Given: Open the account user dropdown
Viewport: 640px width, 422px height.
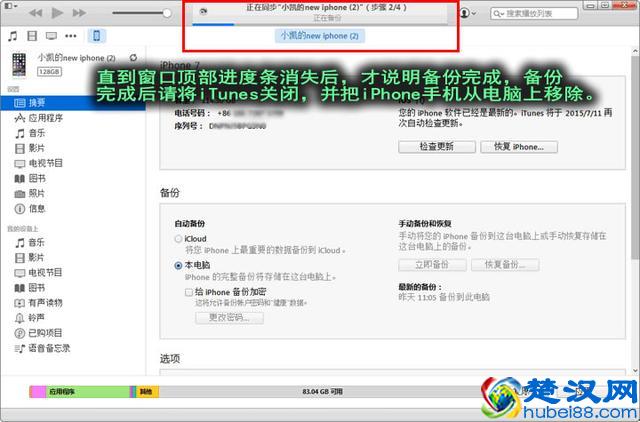Looking at the screenshot, I should click(x=467, y=13).
